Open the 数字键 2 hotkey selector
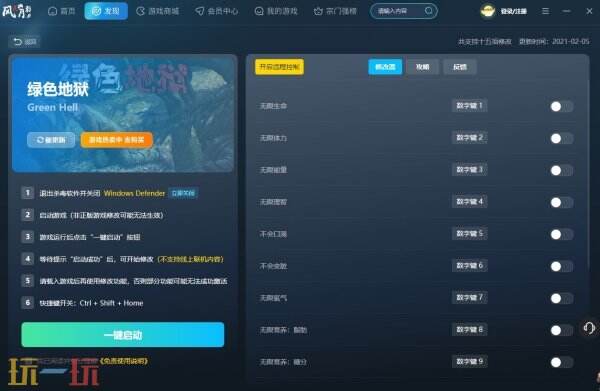600x391 pixels. coord(470,138)
